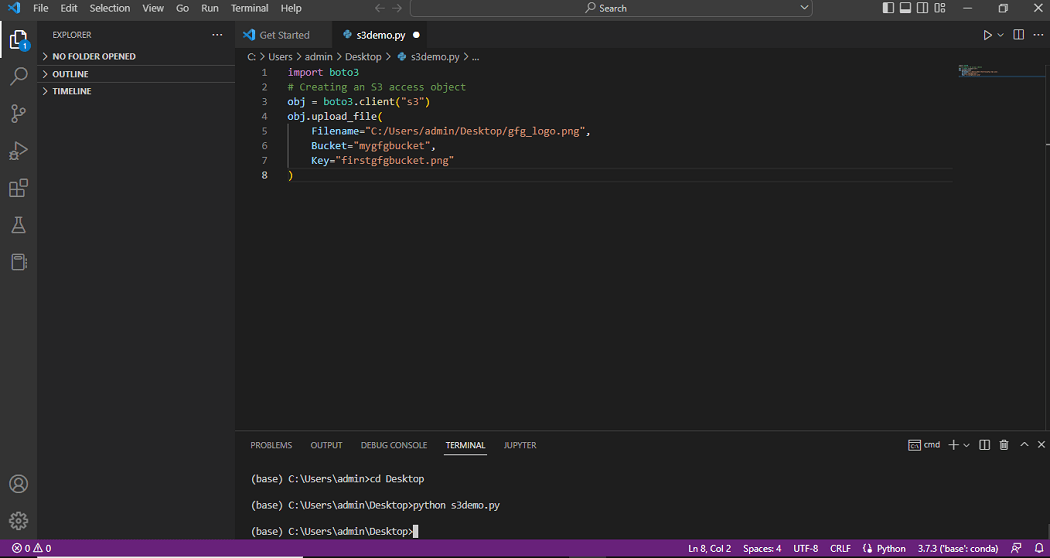Open the new terminal launch profile dropdown
The image size is (1050, 558).
point(966,445)
